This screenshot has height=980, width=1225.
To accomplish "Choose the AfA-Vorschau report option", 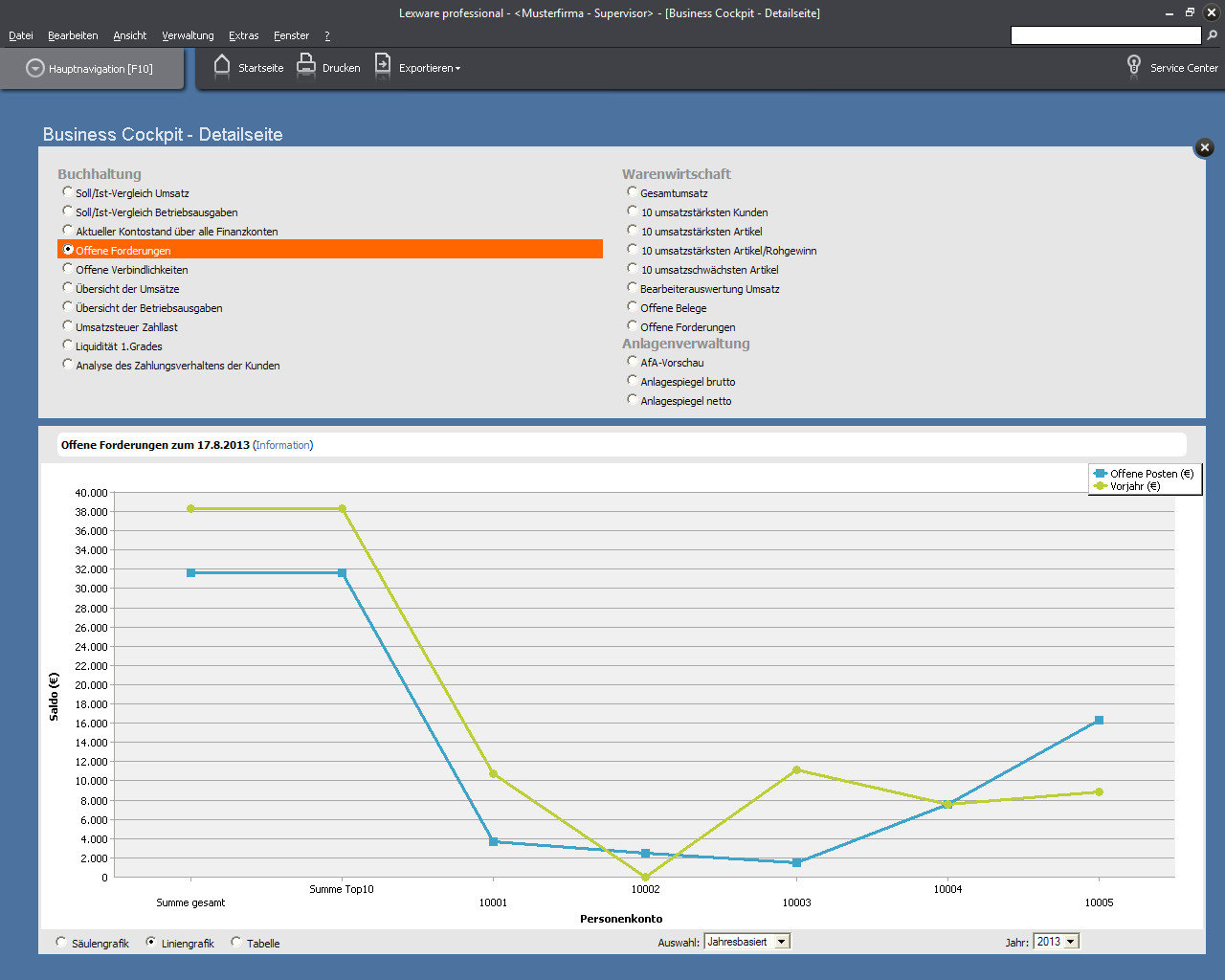I will (x=632, y=362).
